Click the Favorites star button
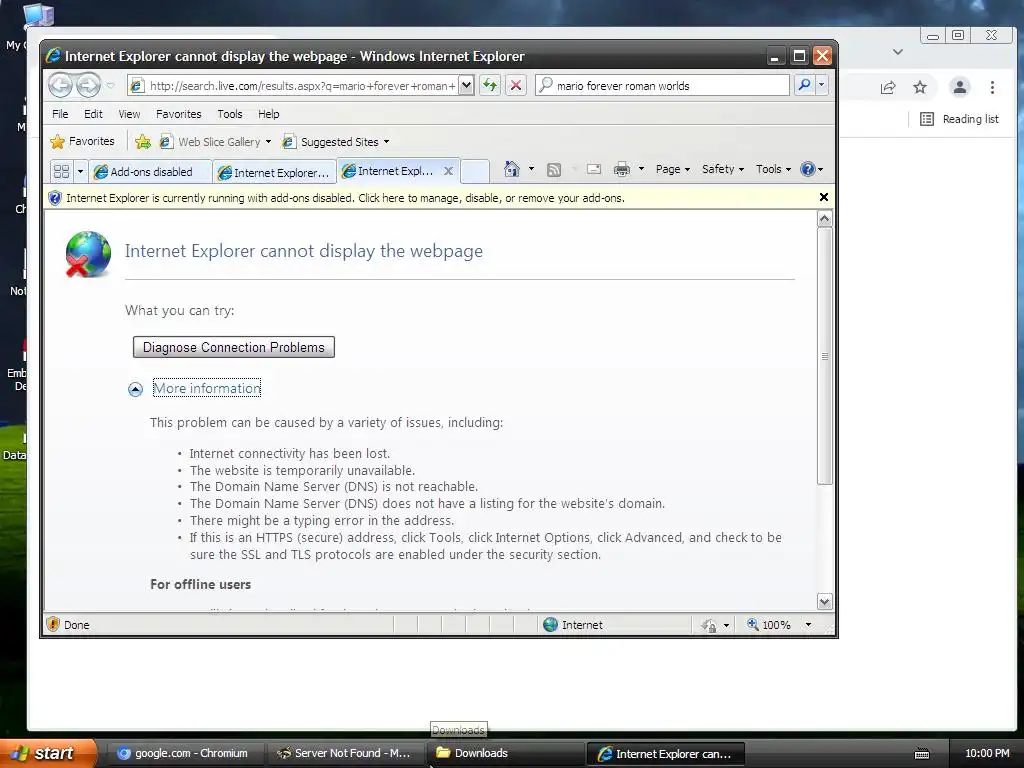This screenshot has width=1024, height=768. point(82,141)
